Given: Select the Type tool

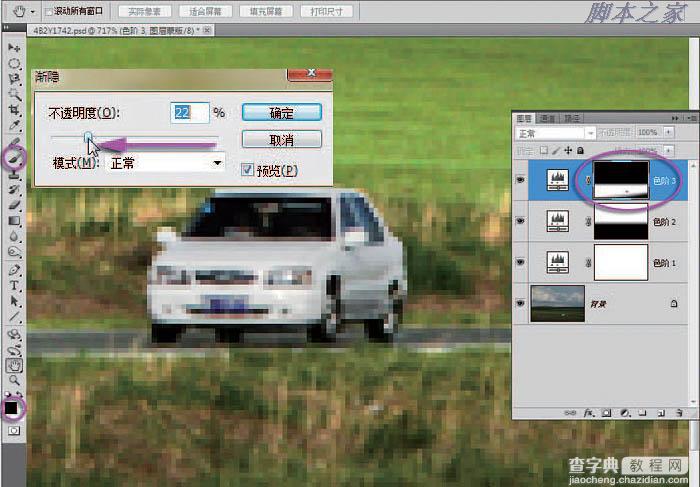Looking at the screenshot, I should [x=14, y=285].
